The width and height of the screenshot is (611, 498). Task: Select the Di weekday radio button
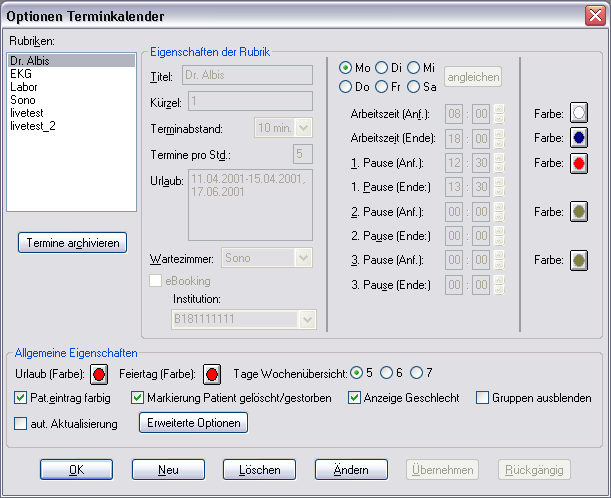click(381, 68)
